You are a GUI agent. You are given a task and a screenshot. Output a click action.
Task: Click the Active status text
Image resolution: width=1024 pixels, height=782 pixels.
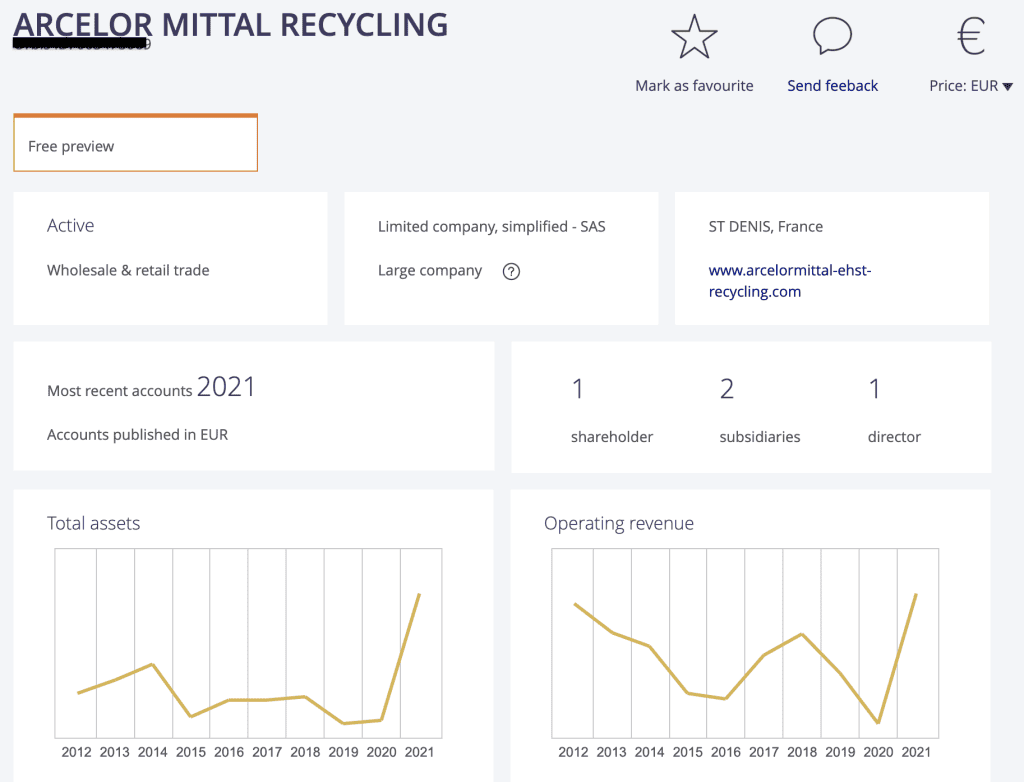click(x=71, y=225)
